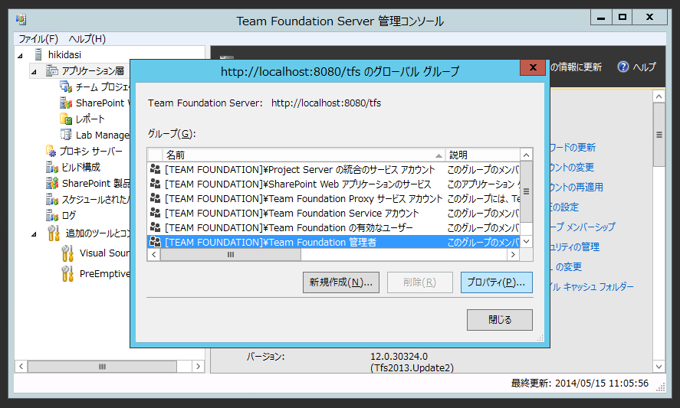Click the キャッシュ フォルダー link
The width and height of the screenshot is (680, 408).
point(592,287)
